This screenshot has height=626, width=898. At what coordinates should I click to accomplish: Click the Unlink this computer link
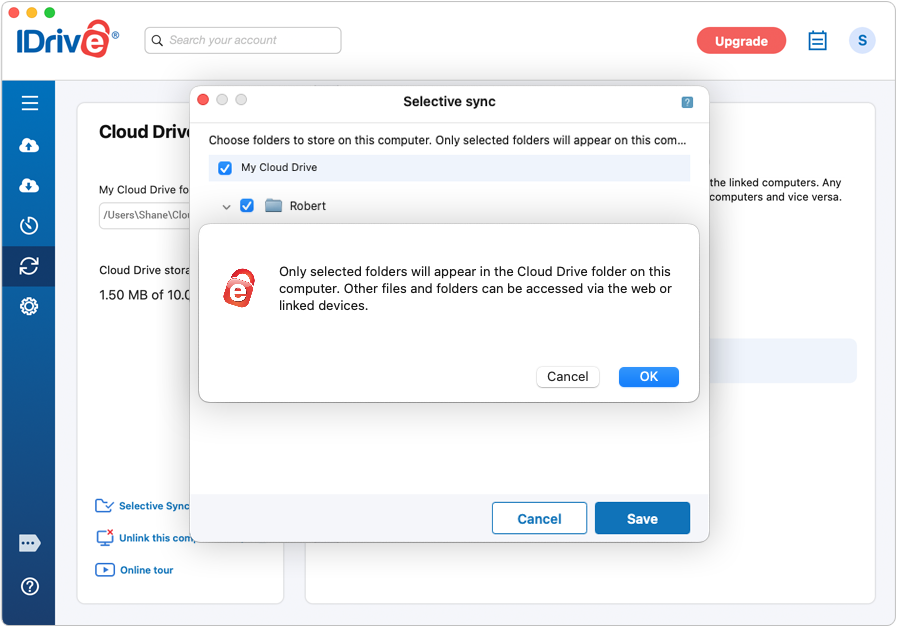click(x=157, y=538)
